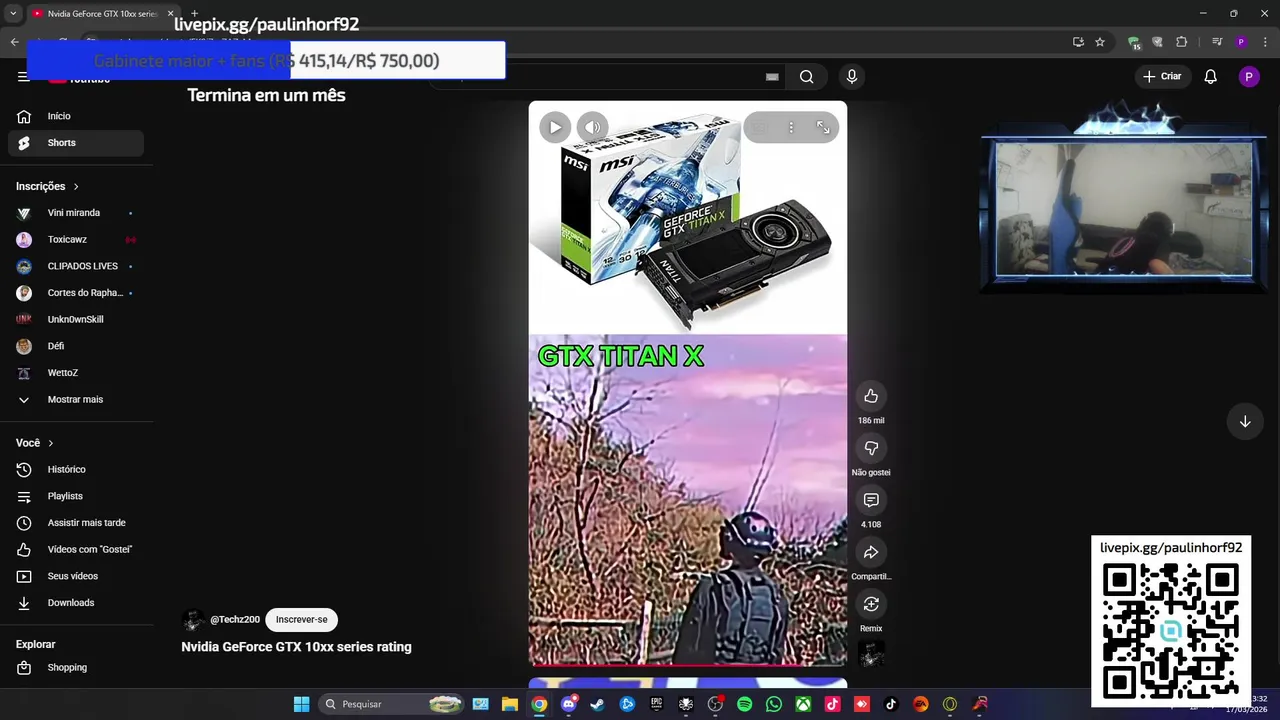This screenshot has width=1280, height=720.
Task: Open the on-screen keyboard in search box
Action: pos(772,77)
